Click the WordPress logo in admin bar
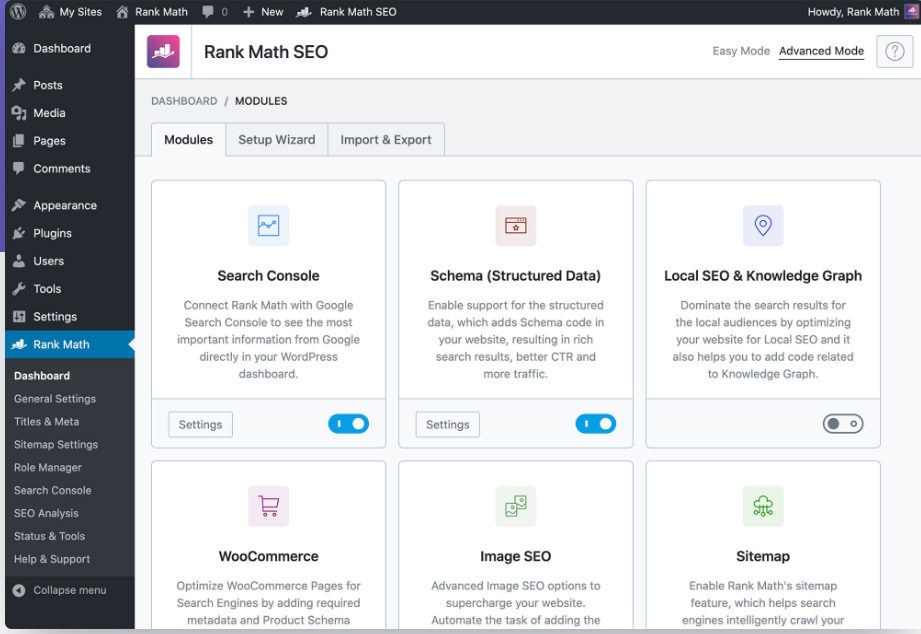921x634 pixels. pos(18,12)
